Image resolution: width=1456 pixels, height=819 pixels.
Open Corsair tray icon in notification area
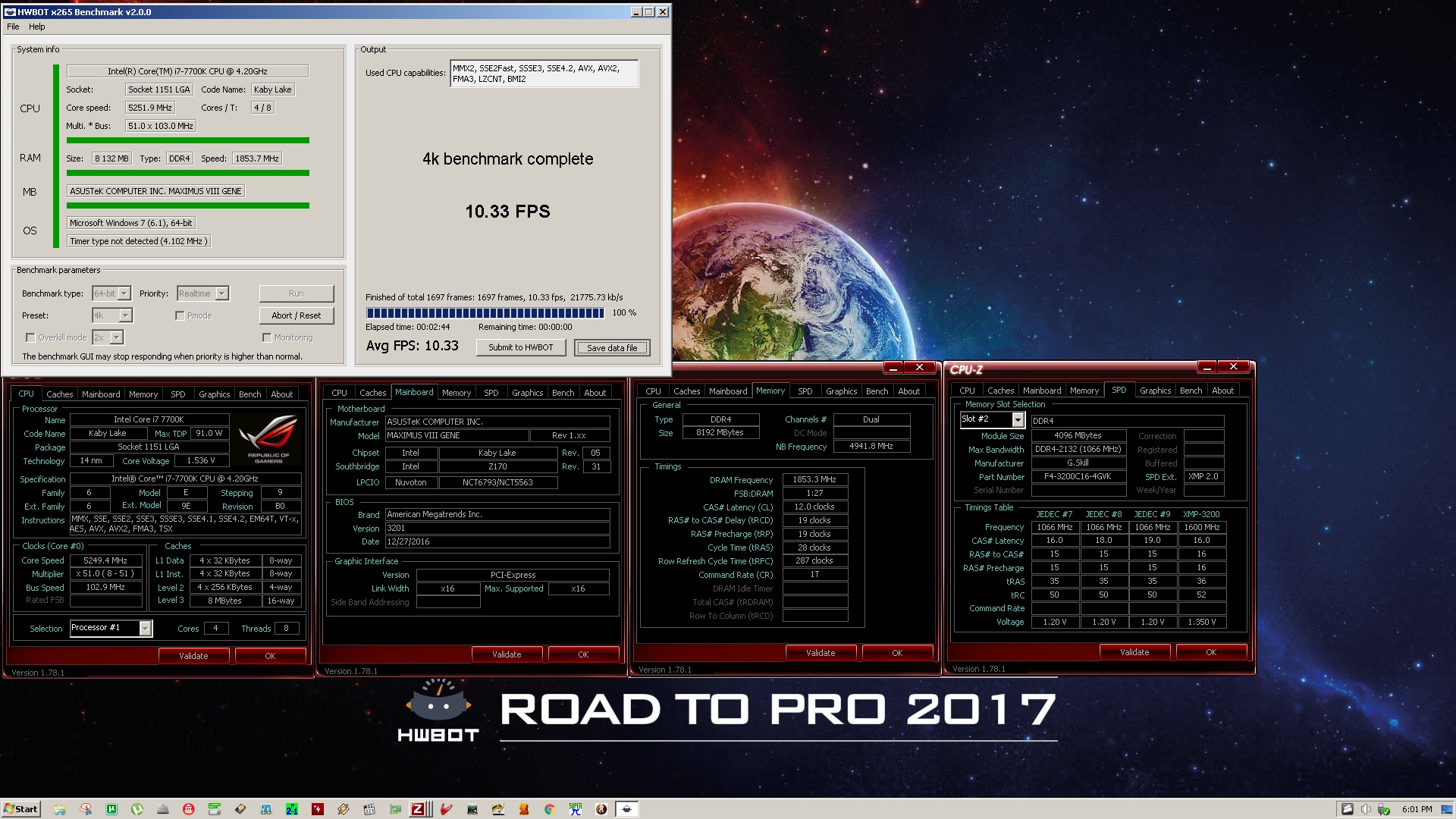pos(1348,809)
